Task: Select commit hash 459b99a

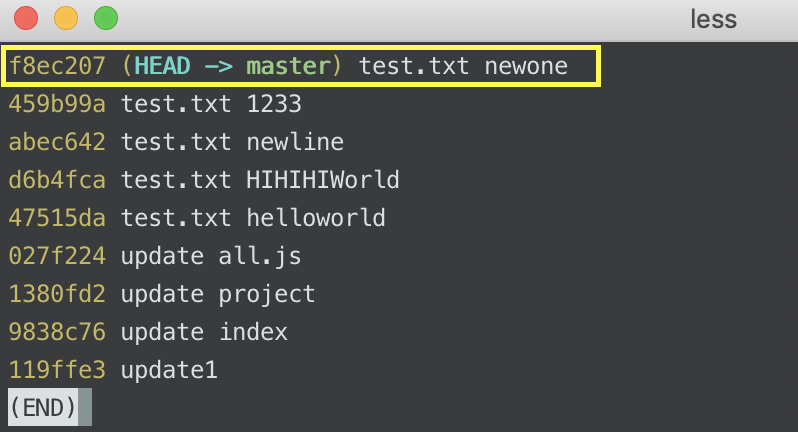Action: 57,104
